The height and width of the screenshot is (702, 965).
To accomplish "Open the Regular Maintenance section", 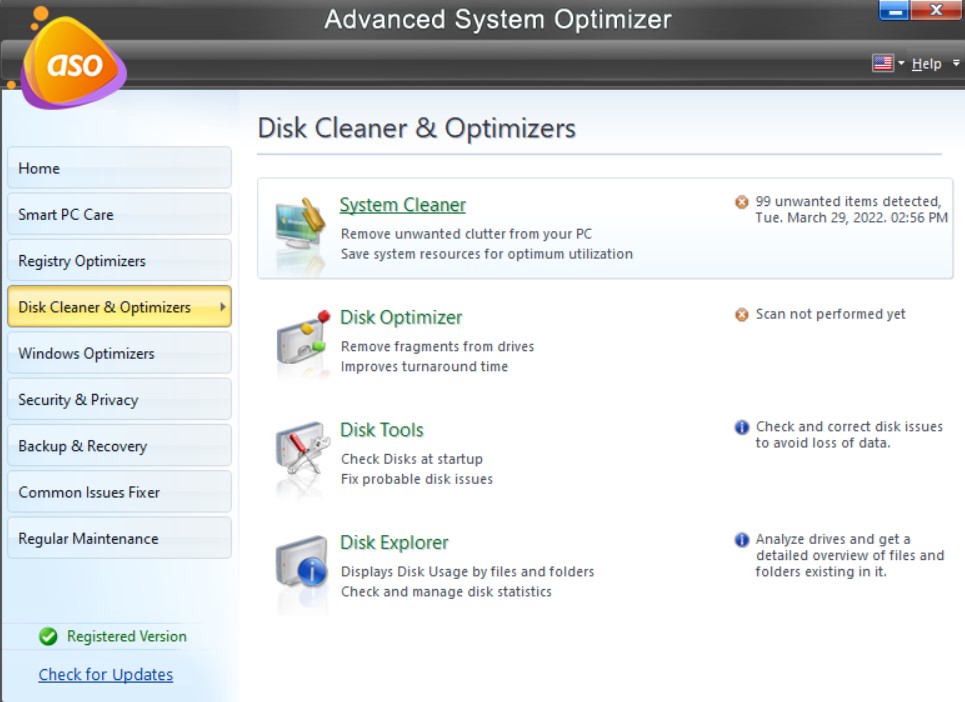I will [x=119, y=538].
